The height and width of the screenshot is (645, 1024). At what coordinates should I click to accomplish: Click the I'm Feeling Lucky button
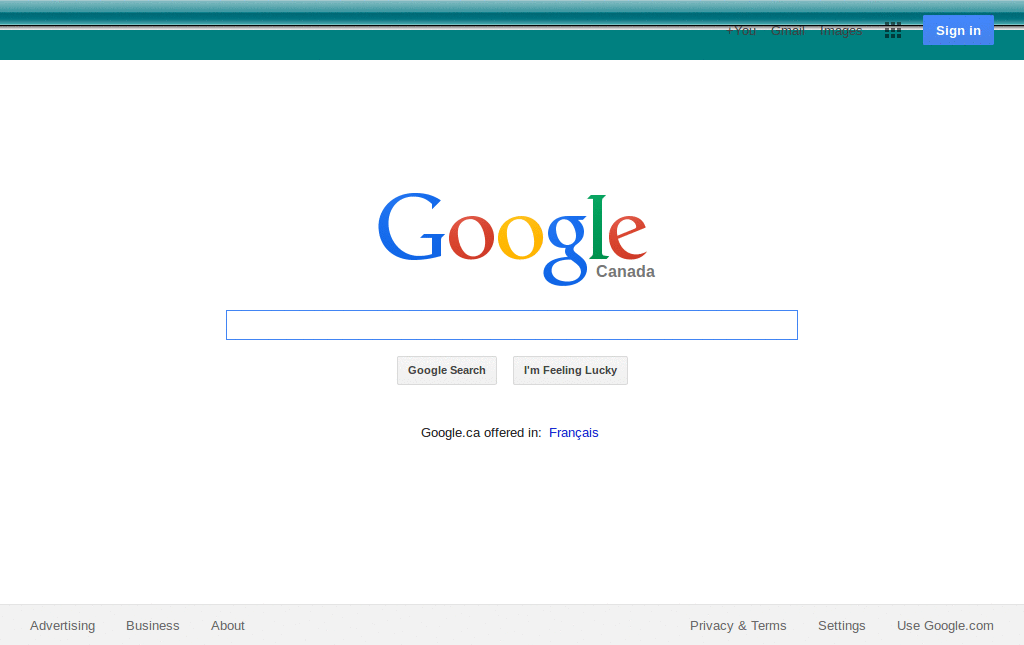[x=570, y=370]
